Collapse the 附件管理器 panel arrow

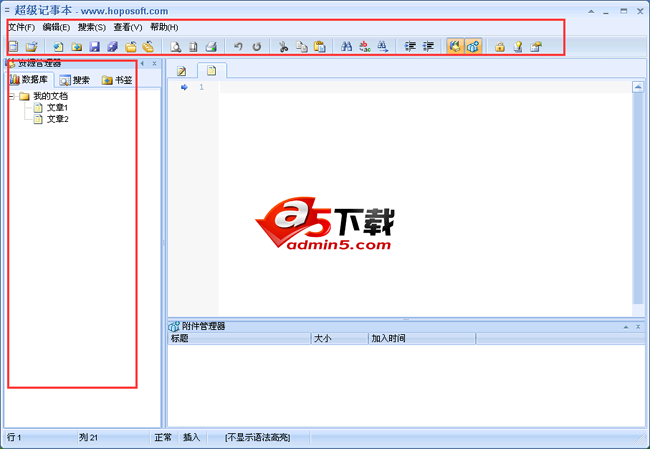[626, 327]
